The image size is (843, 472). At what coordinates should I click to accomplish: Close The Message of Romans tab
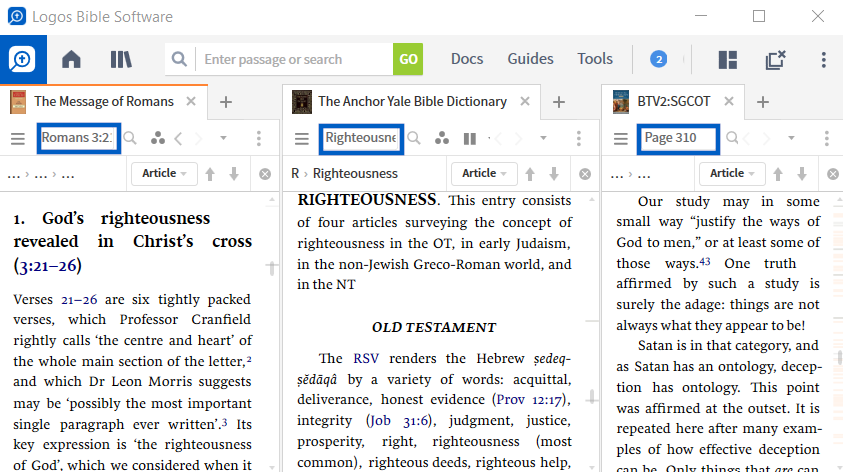point(191,101)
